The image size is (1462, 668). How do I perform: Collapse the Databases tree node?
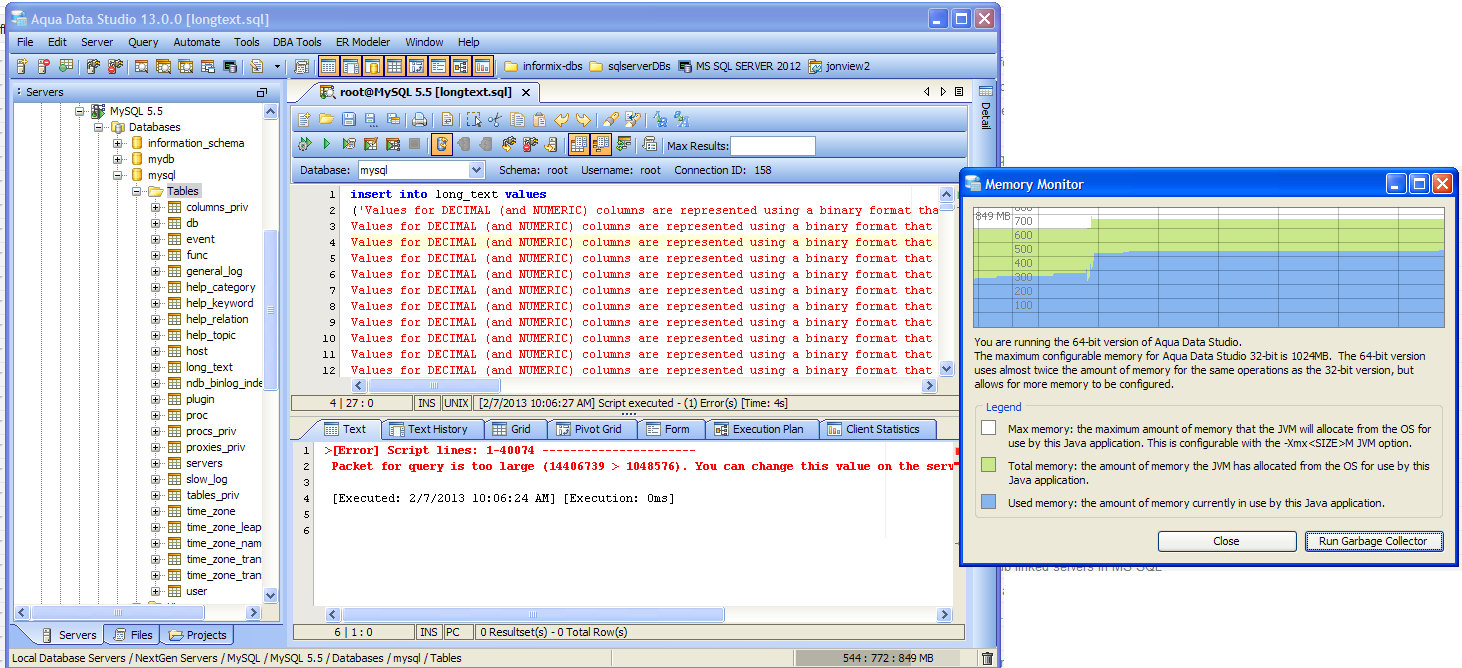coord(100,127)
